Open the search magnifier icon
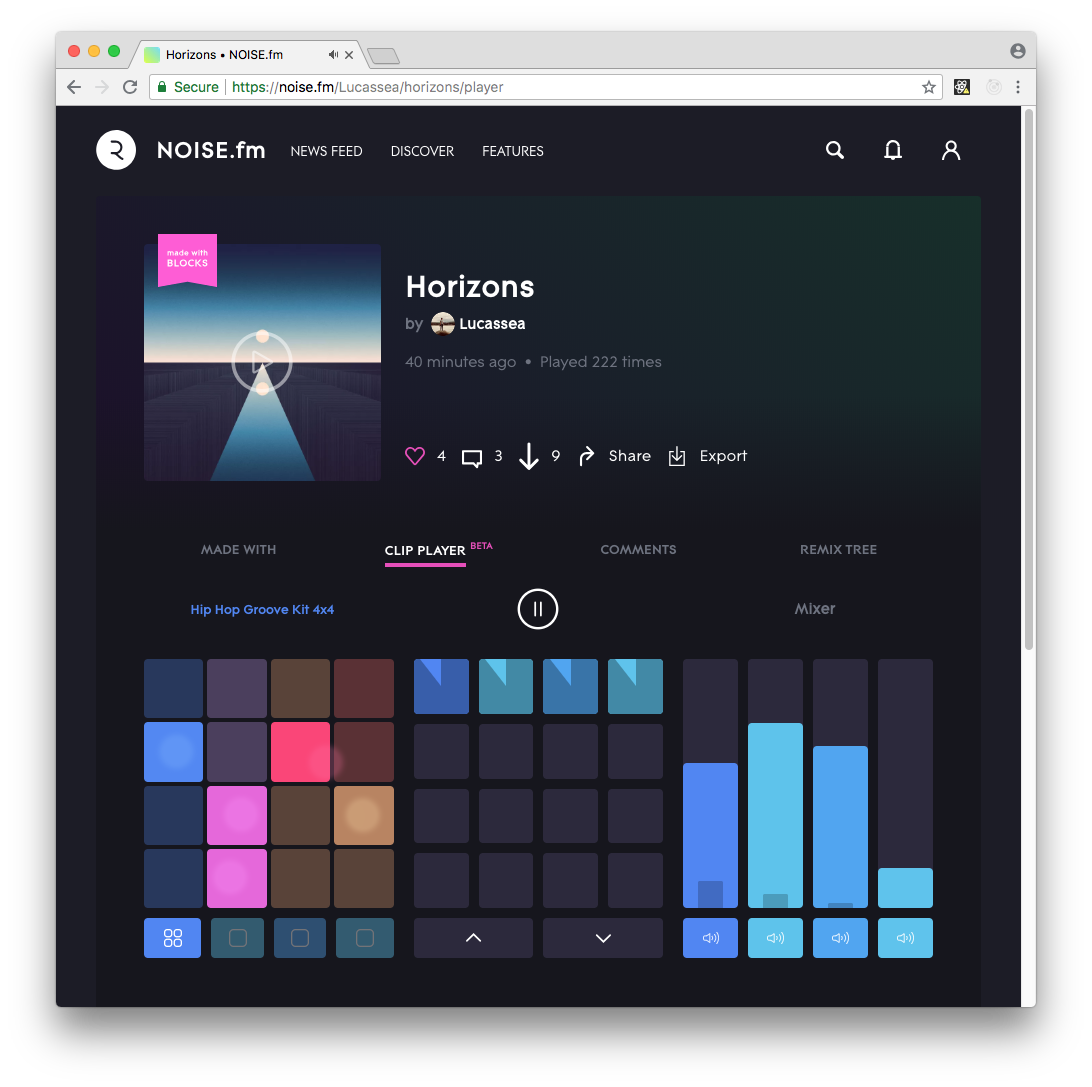 click(834, 150)
